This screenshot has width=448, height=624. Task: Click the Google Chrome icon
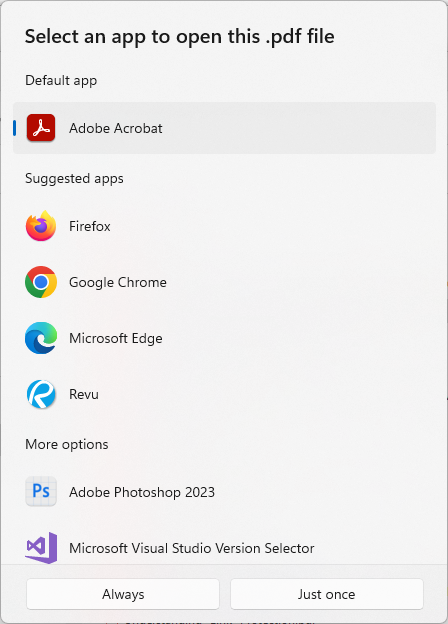click(41, 282)
